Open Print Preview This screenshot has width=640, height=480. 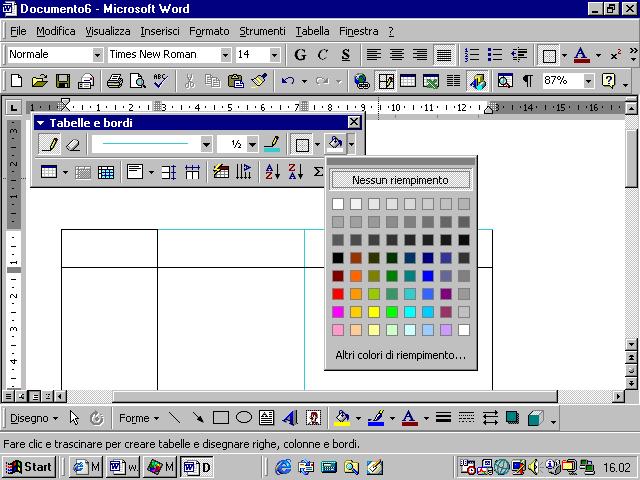pyautogui.click(x=138, y=81)
